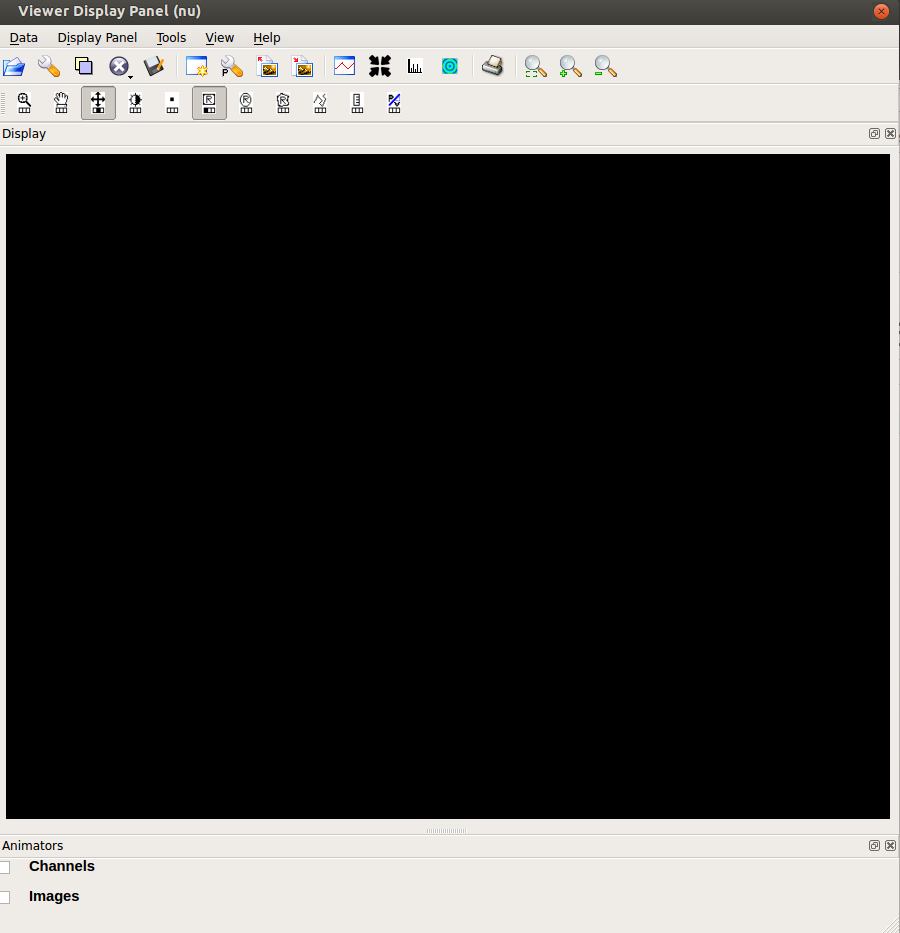Click the unregister data X icon
This screenshot has width=900, height=933.
tap(118, 66)
